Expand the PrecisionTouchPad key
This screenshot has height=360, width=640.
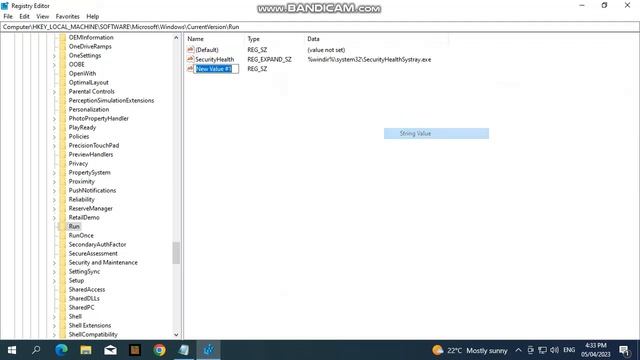pos(54,145)
